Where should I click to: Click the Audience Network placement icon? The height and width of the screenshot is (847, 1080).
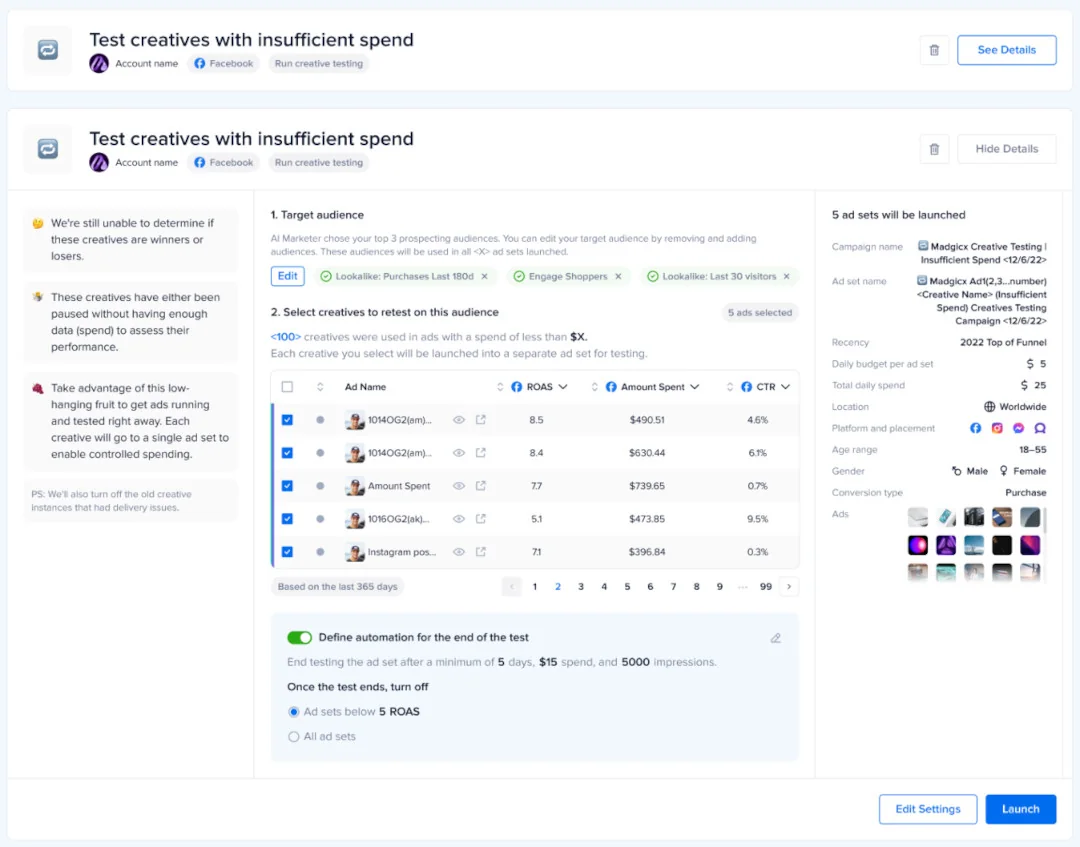[x=1039, y=428]
